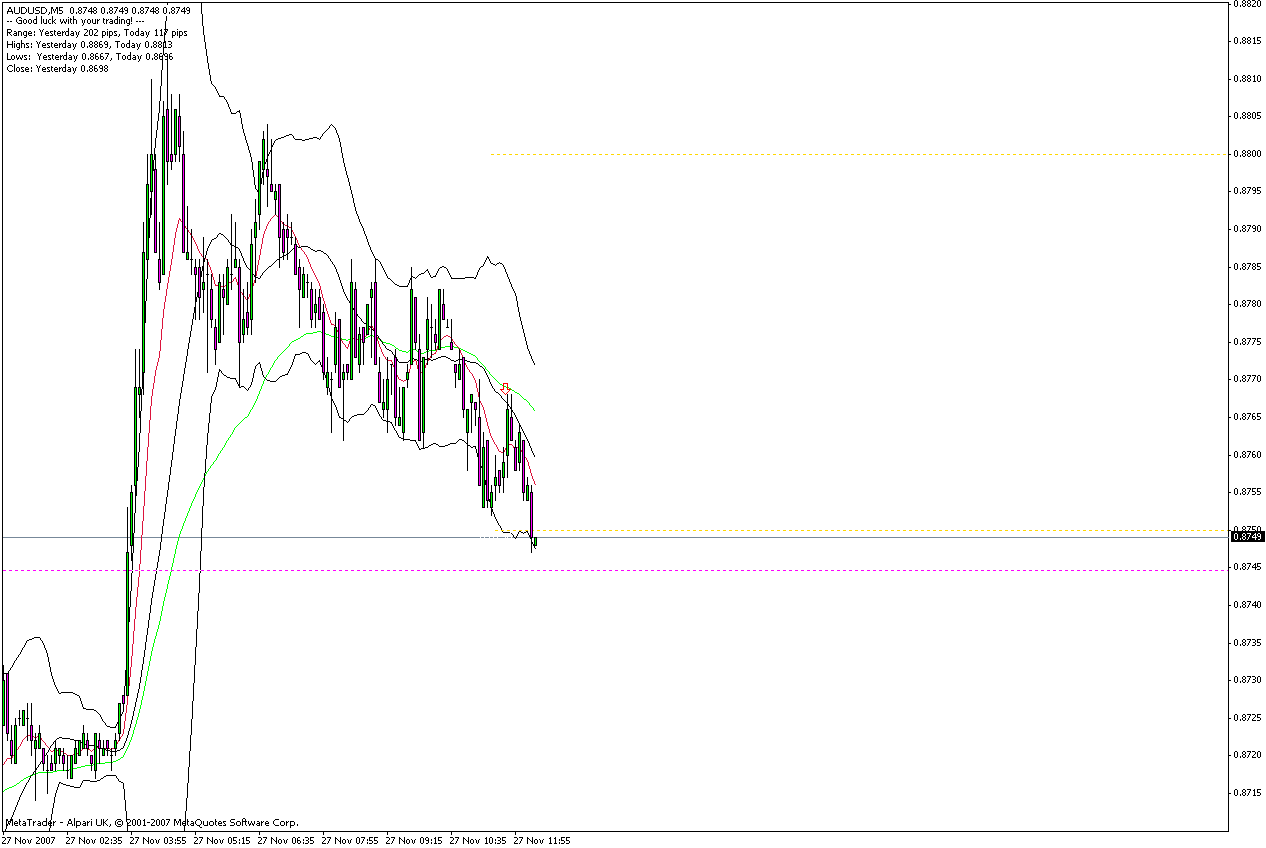Click the 0.8760 price axis label
The image size is (1266, 848).
click(x=1247, y=455)
